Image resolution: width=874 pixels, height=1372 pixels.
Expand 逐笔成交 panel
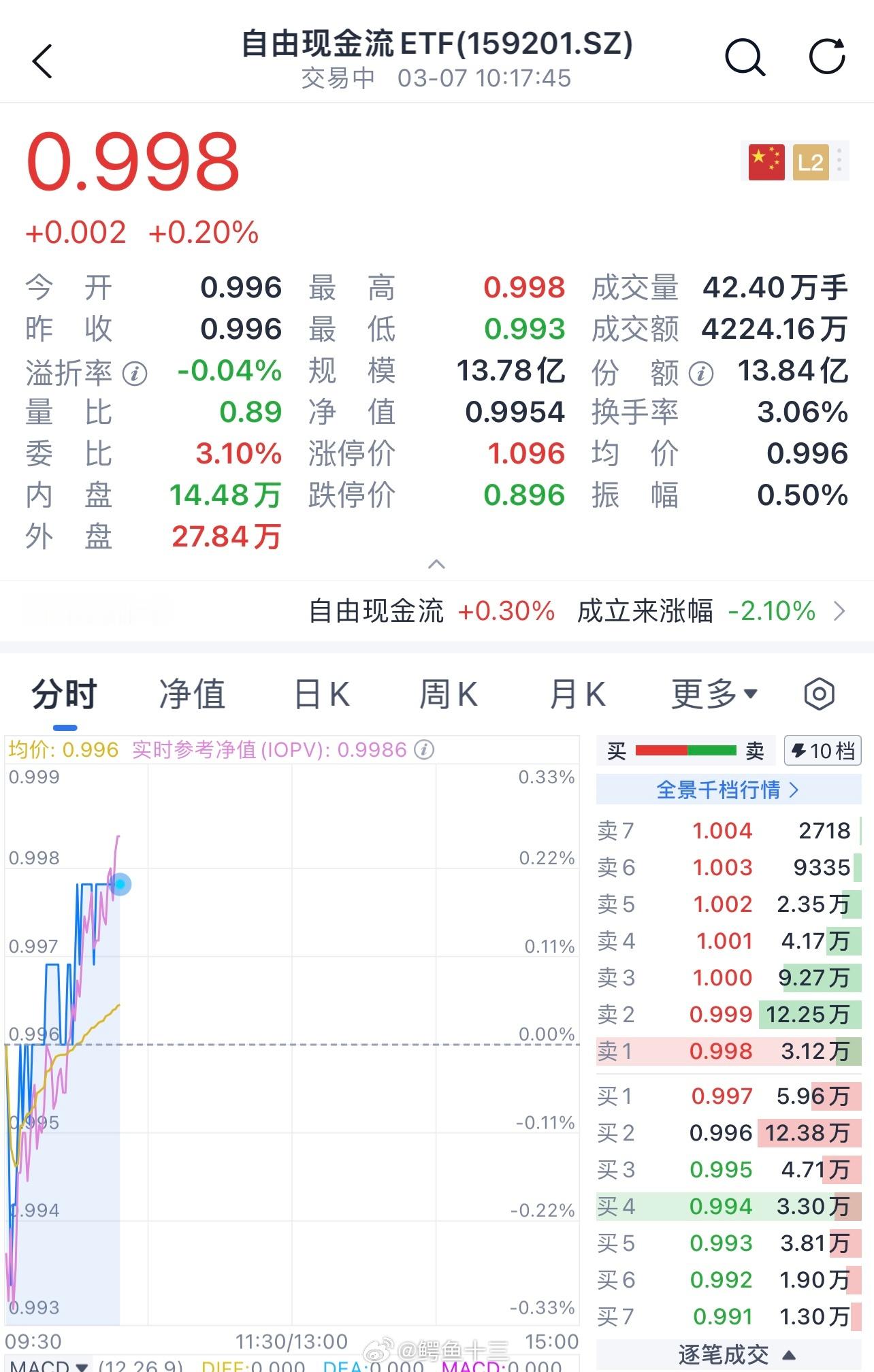pos(737,1355)
